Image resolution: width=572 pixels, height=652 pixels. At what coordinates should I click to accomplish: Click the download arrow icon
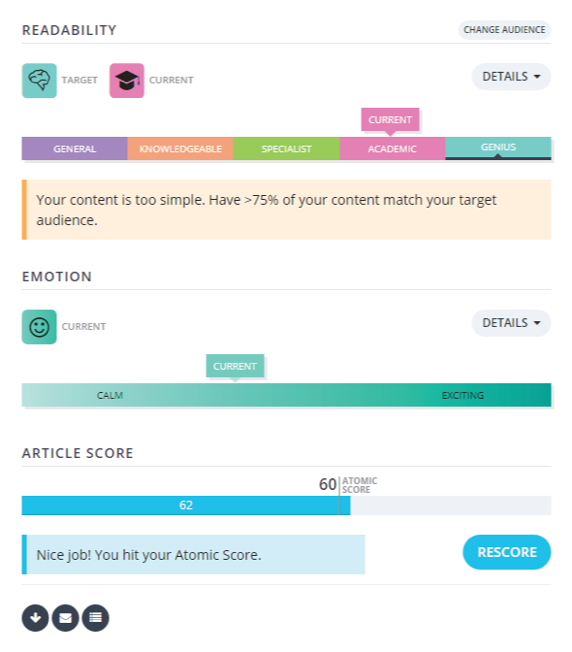click(x=35, y=618)
